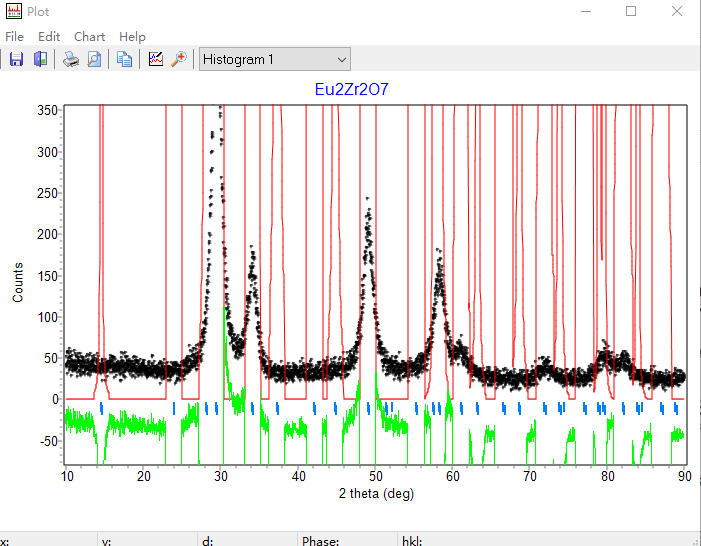701x546 pixels.
Task: Open the Chart menu
Action: pyautogui.click(x=90, y=37)
